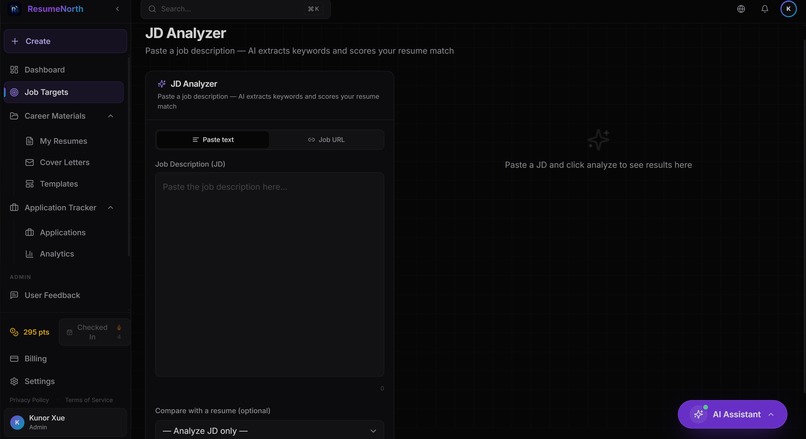Screen dimensions: 806x439
Task: Open the Terms of Service link
Action: pos(89,400)
